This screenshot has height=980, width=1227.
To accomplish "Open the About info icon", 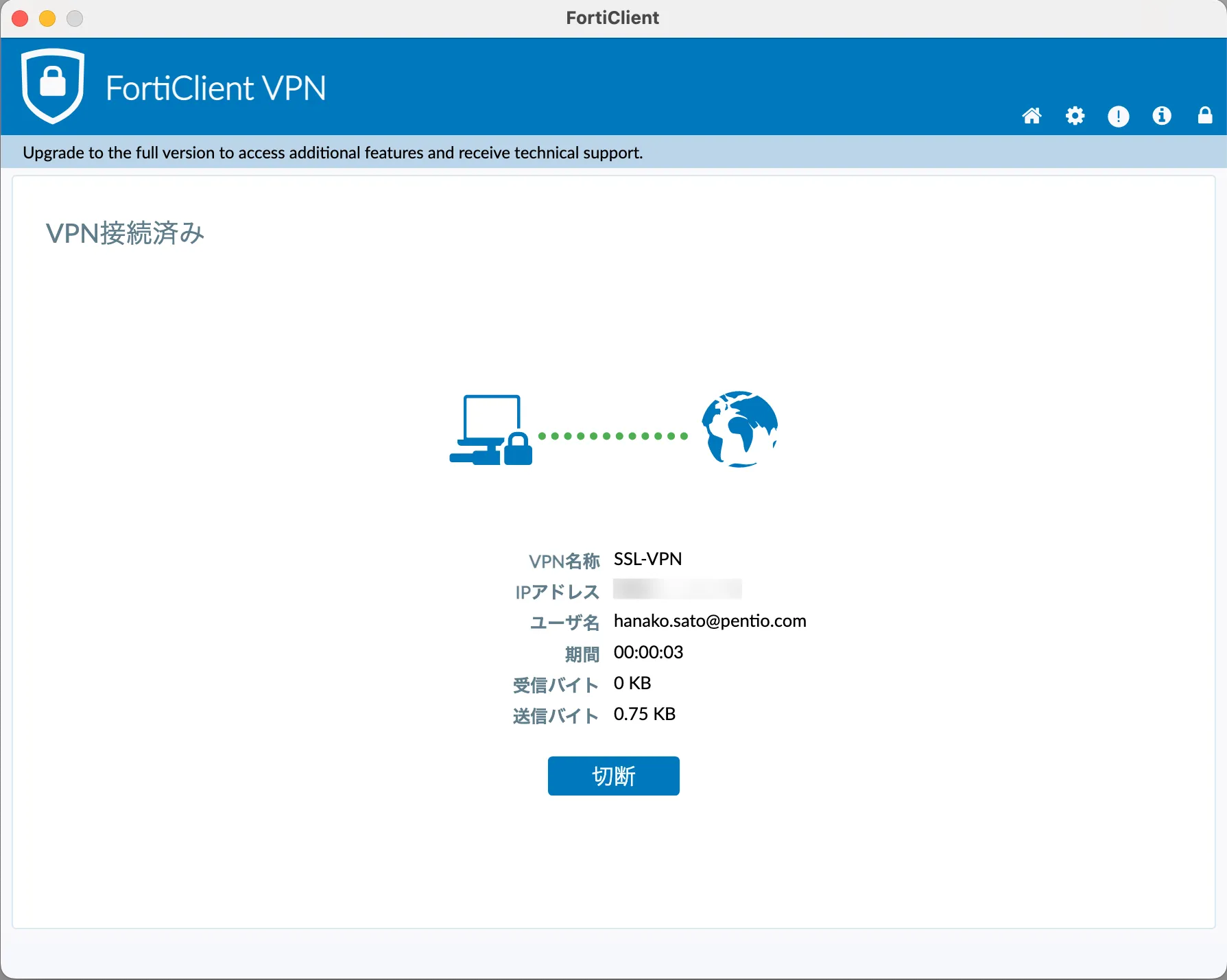I will point(1161,116).
